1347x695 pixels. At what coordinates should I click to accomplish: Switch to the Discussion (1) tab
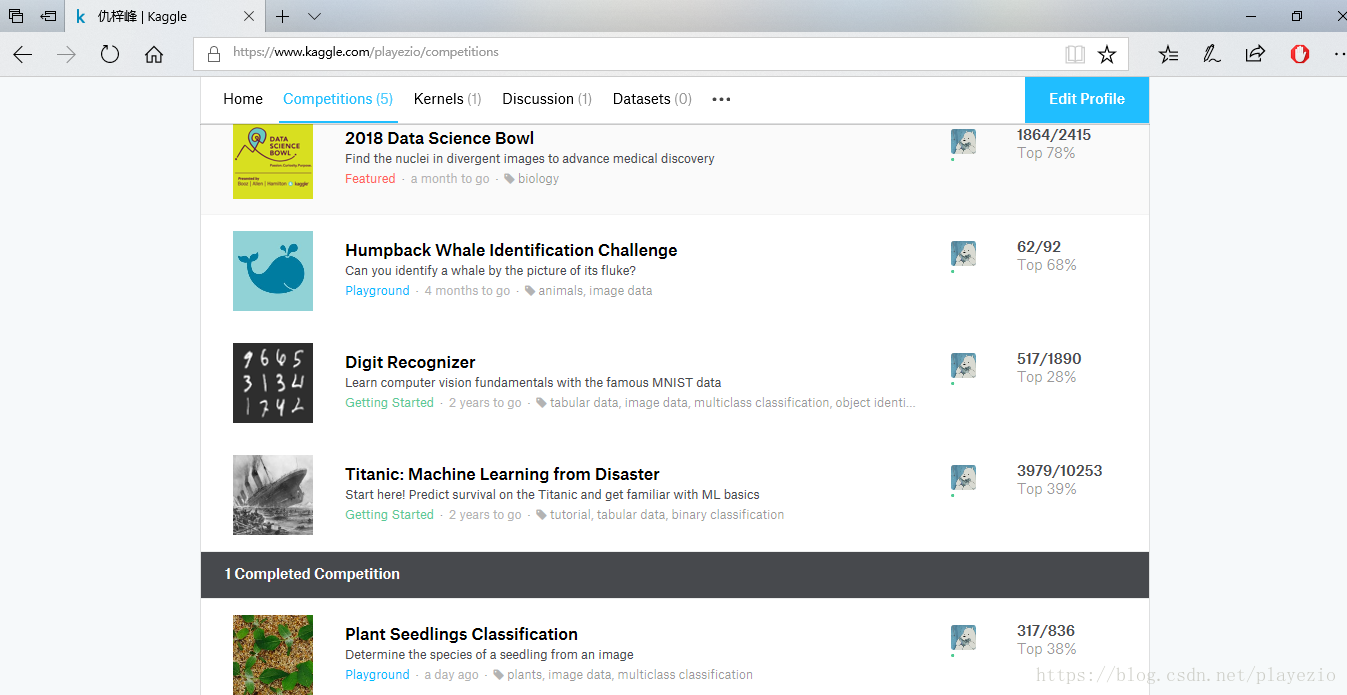tap(547, 99)
